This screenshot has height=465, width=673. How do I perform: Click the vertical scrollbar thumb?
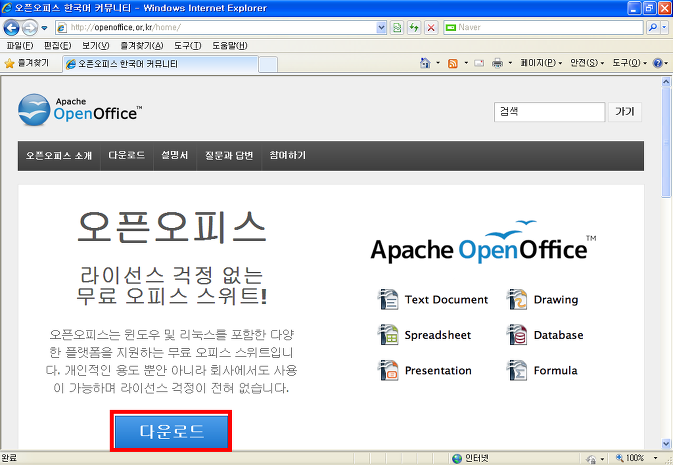tap(666, 143)
